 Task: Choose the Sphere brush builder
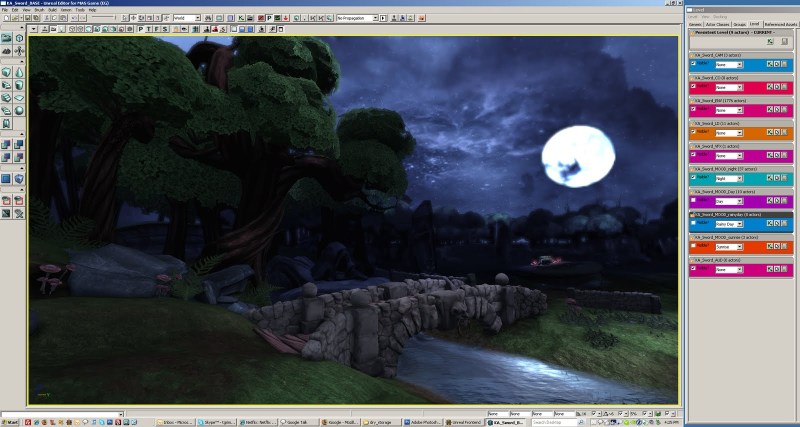coord(19,110)
